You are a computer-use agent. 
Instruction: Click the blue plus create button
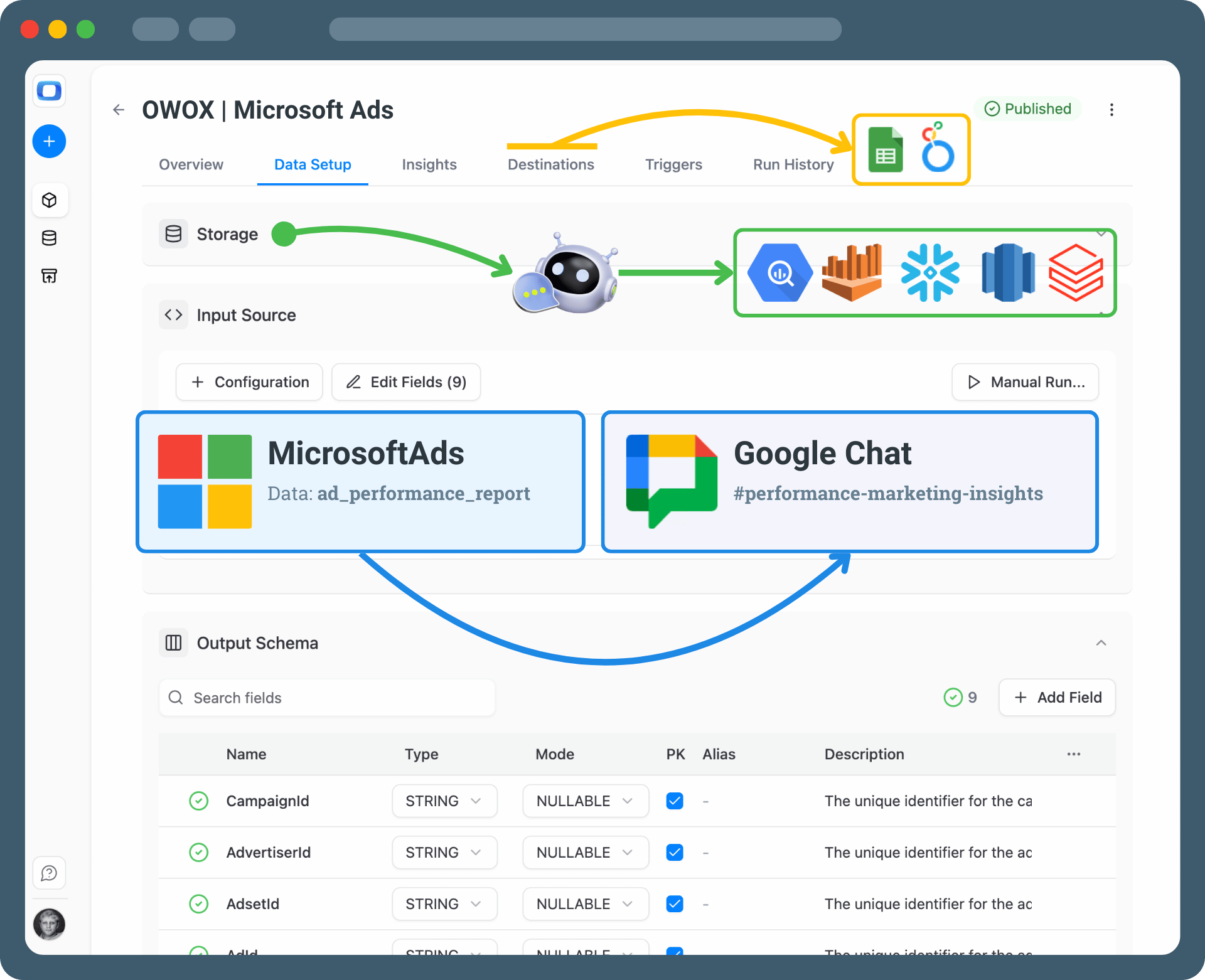pos(49,141)
